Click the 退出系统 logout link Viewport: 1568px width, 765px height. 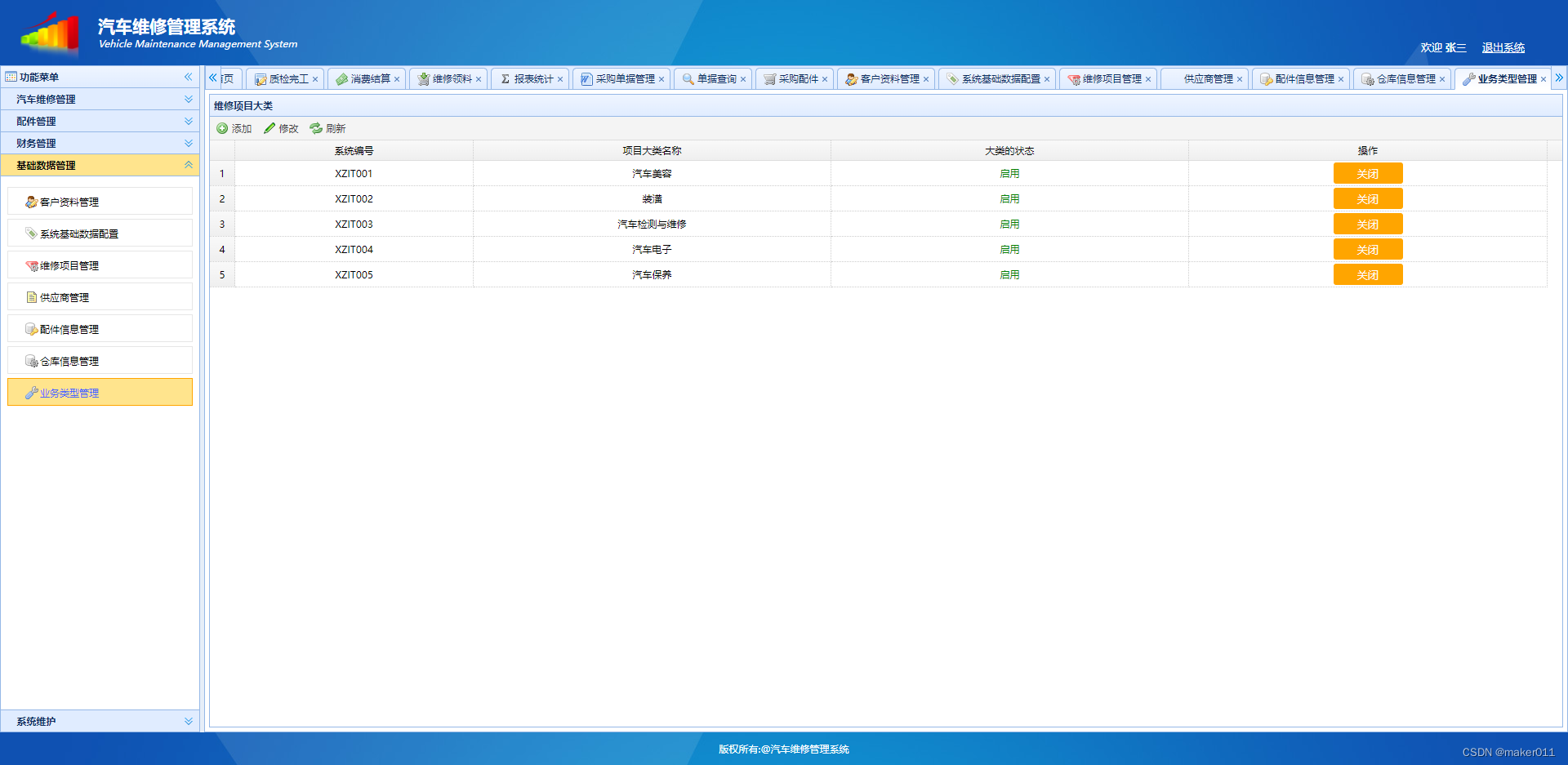(x=1503, y=48)
